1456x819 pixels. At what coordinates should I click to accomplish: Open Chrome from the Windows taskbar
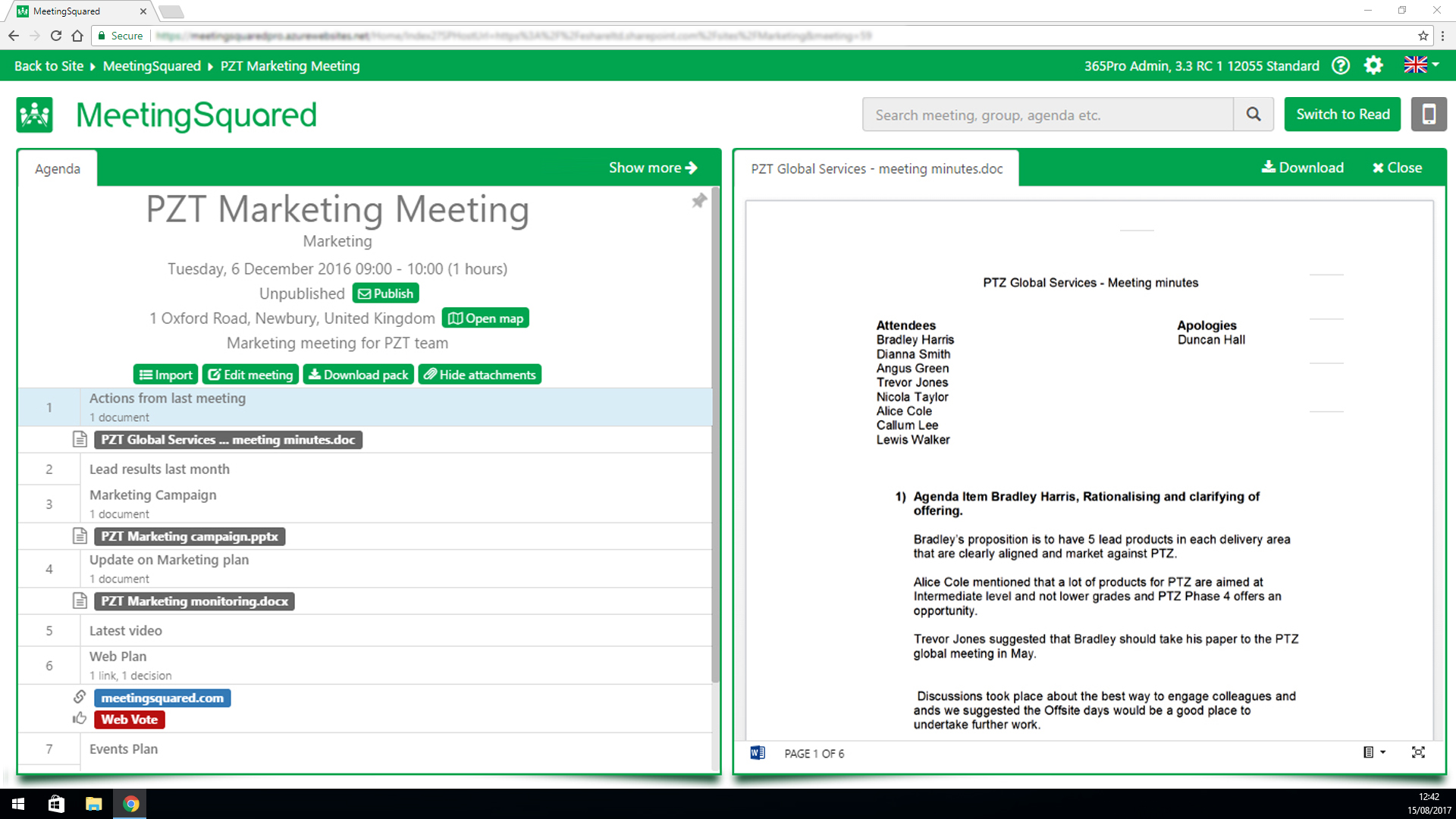pyautogui.click(x=130, y=804)
